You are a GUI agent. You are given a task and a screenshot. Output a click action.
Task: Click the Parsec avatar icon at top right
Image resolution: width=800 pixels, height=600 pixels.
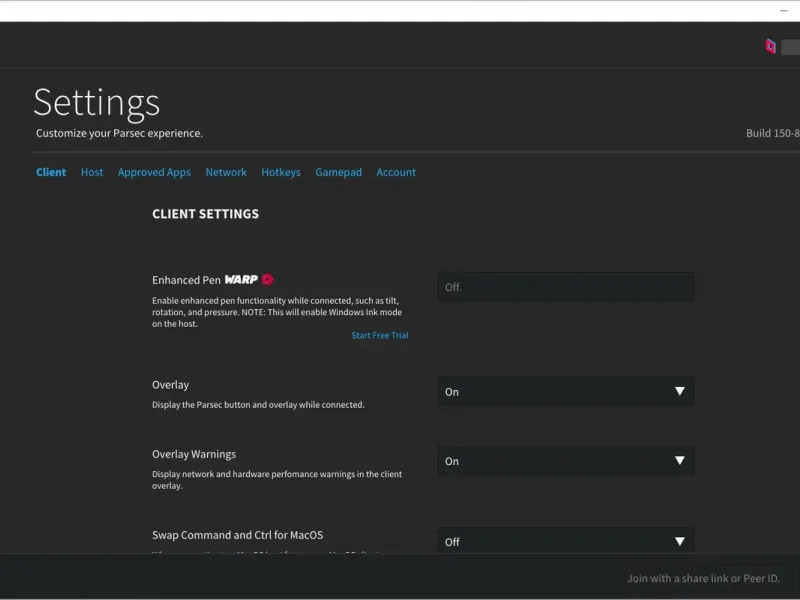(770, 46)
